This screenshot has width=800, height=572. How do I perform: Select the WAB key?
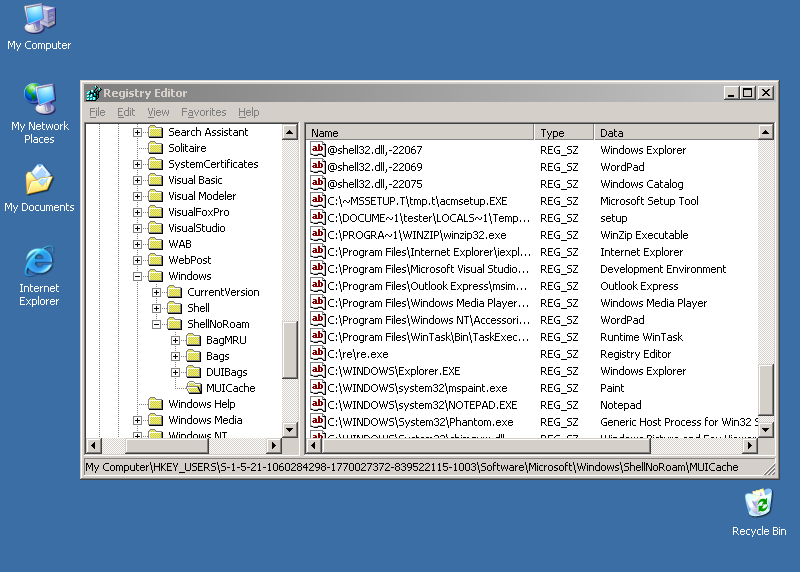[x=180, y=244]
